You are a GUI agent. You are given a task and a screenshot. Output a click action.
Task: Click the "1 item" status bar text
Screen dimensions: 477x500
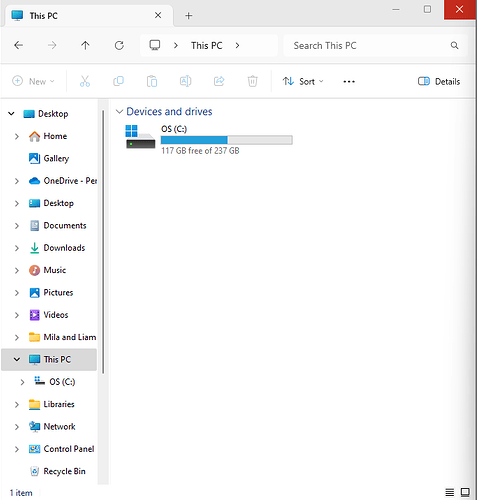(21, 493)
